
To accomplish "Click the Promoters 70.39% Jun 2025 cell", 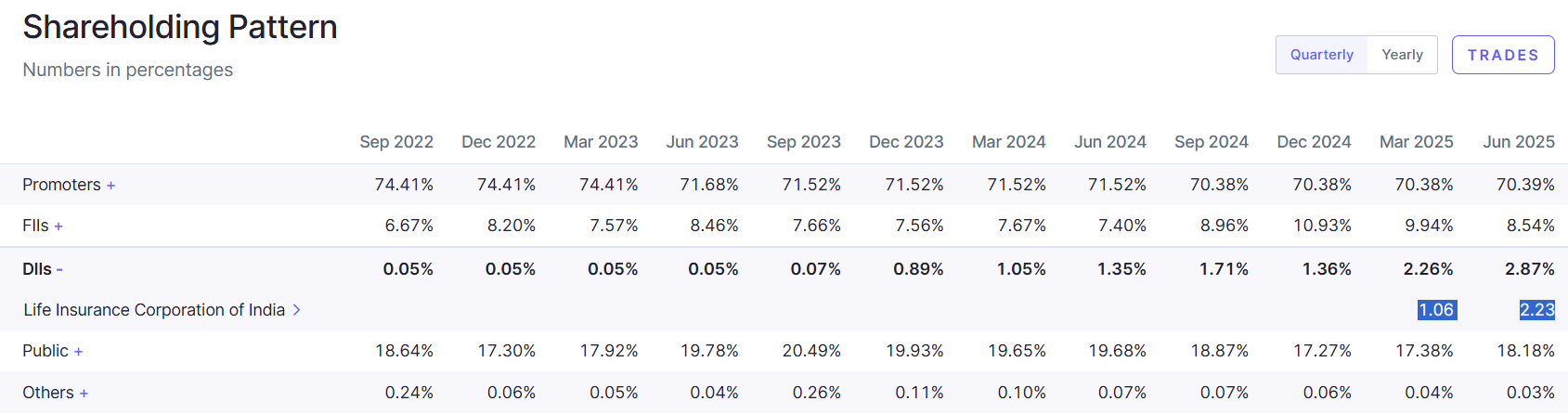I will point(1524,185).
